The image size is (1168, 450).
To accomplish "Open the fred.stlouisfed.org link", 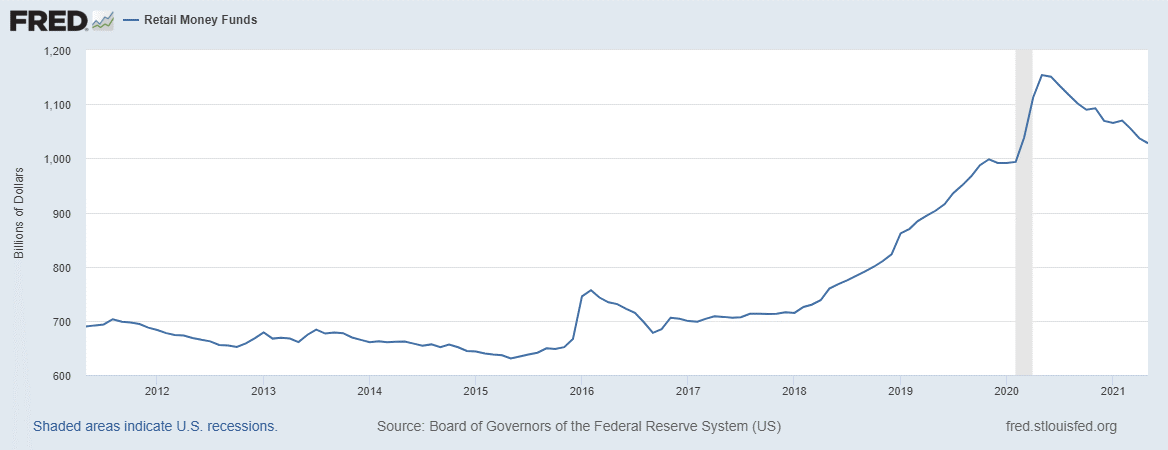I will [1060, 426].
